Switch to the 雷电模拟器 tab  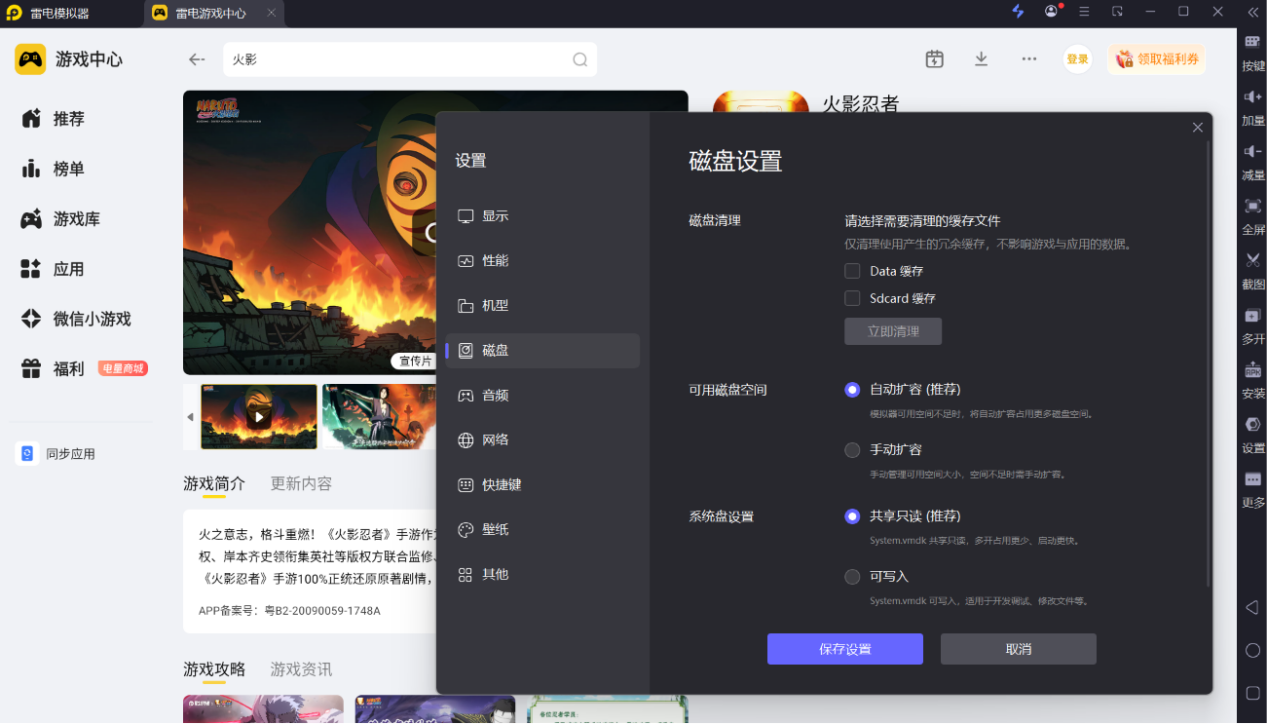click(58, 13)
